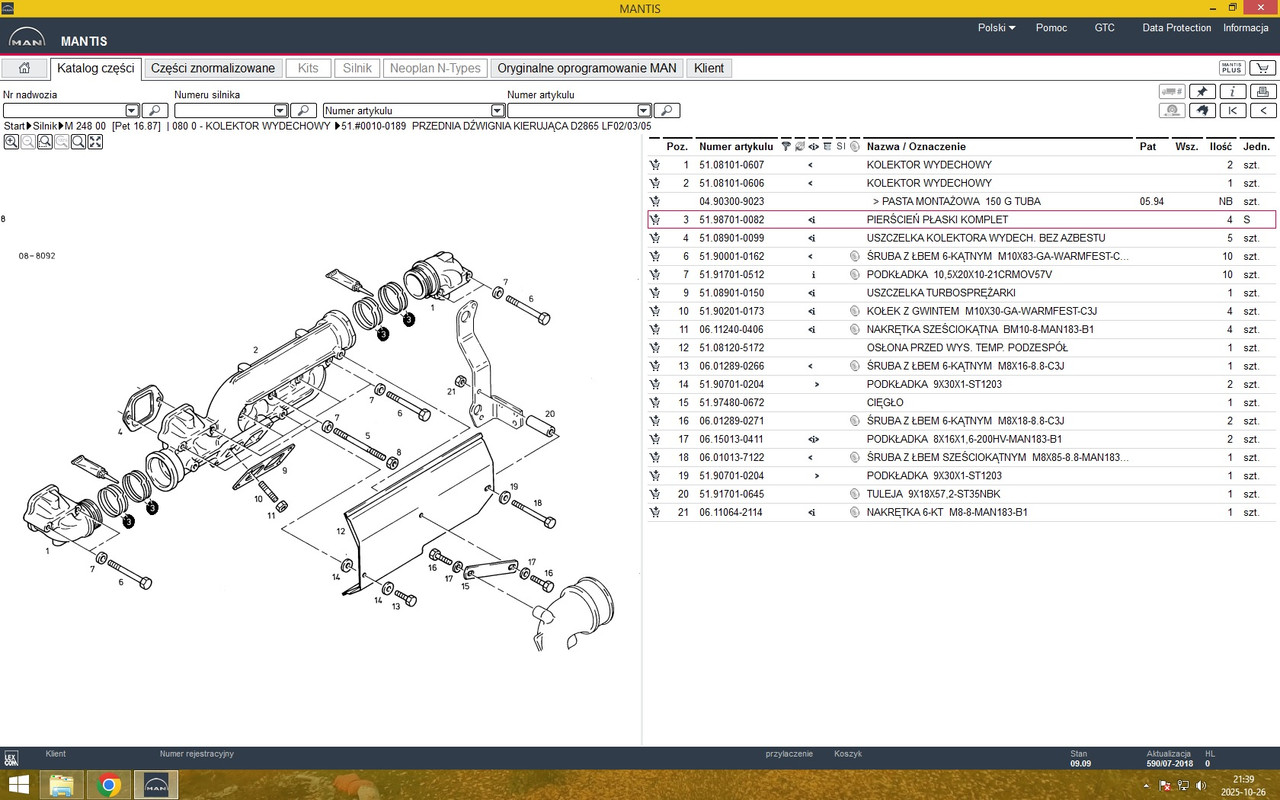The width and height of the screenshot is (1280, 800).
Task: Open the Windows Start menu
Action: 19,785
